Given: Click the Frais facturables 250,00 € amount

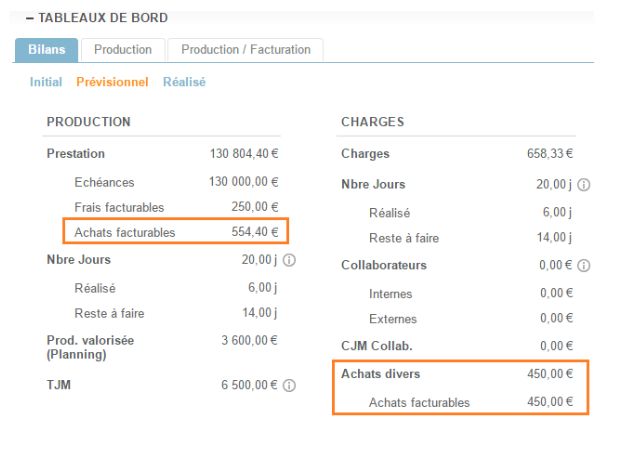Looking at the screenshot, I should click(x=254, y=207).
